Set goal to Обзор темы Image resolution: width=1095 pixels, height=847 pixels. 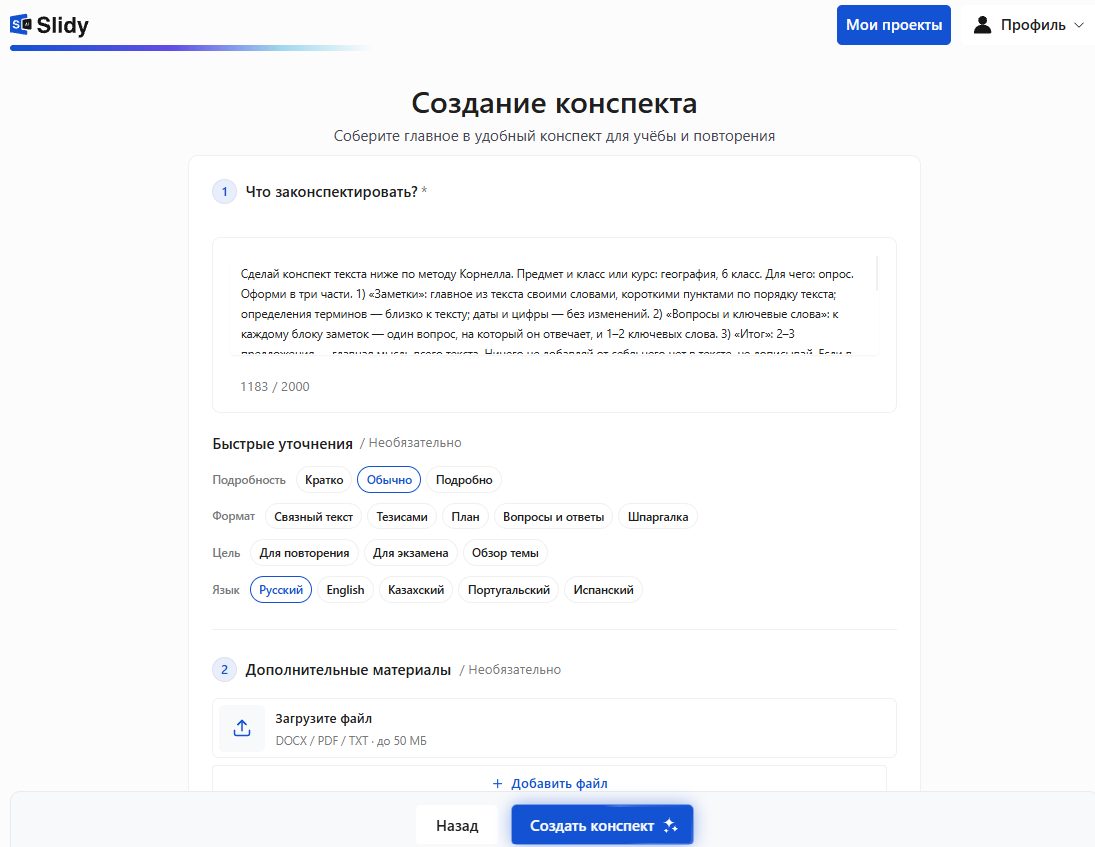[x=505, y=553]
